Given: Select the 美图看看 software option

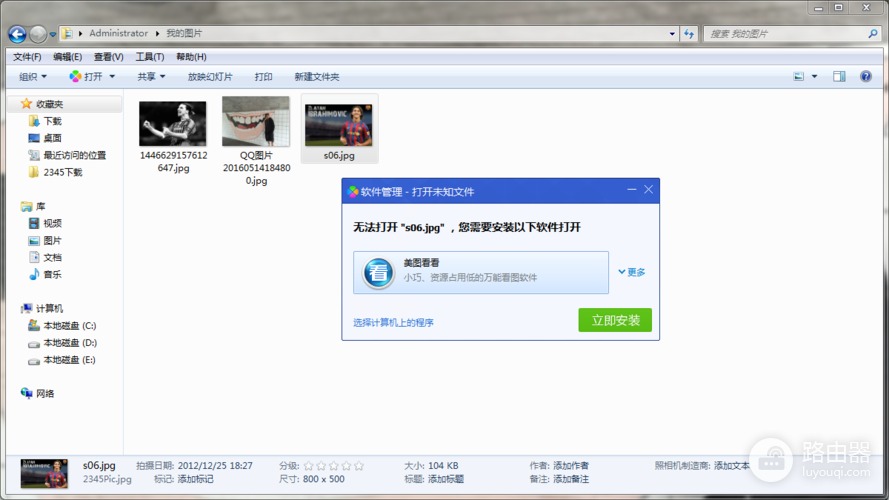Looking at the screenshot, I should coord(481,273).
